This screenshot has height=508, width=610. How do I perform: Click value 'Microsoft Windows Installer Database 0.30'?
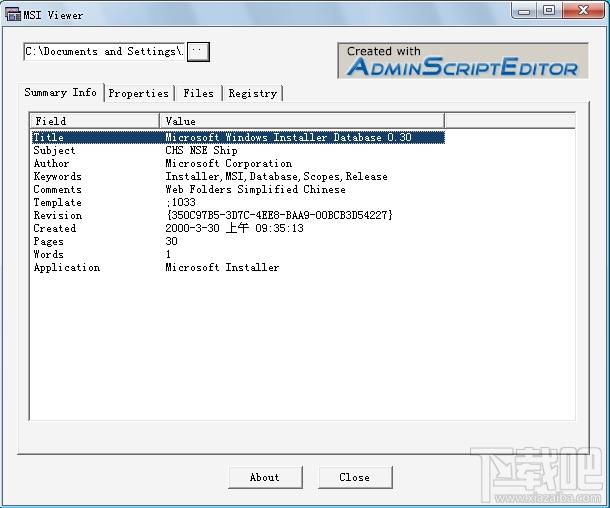point(288,137)
